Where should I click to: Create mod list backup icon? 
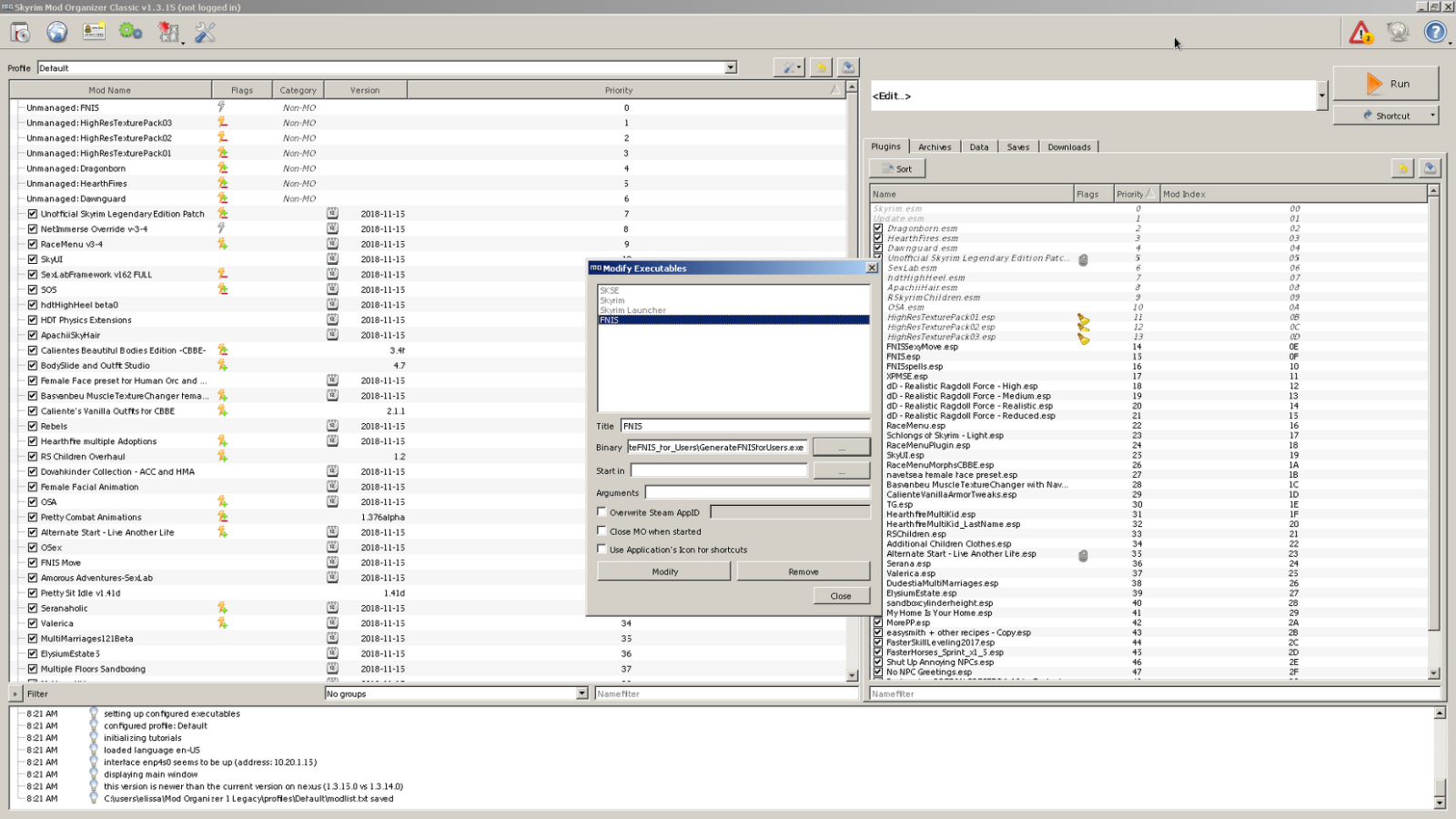tap(848, 67)
